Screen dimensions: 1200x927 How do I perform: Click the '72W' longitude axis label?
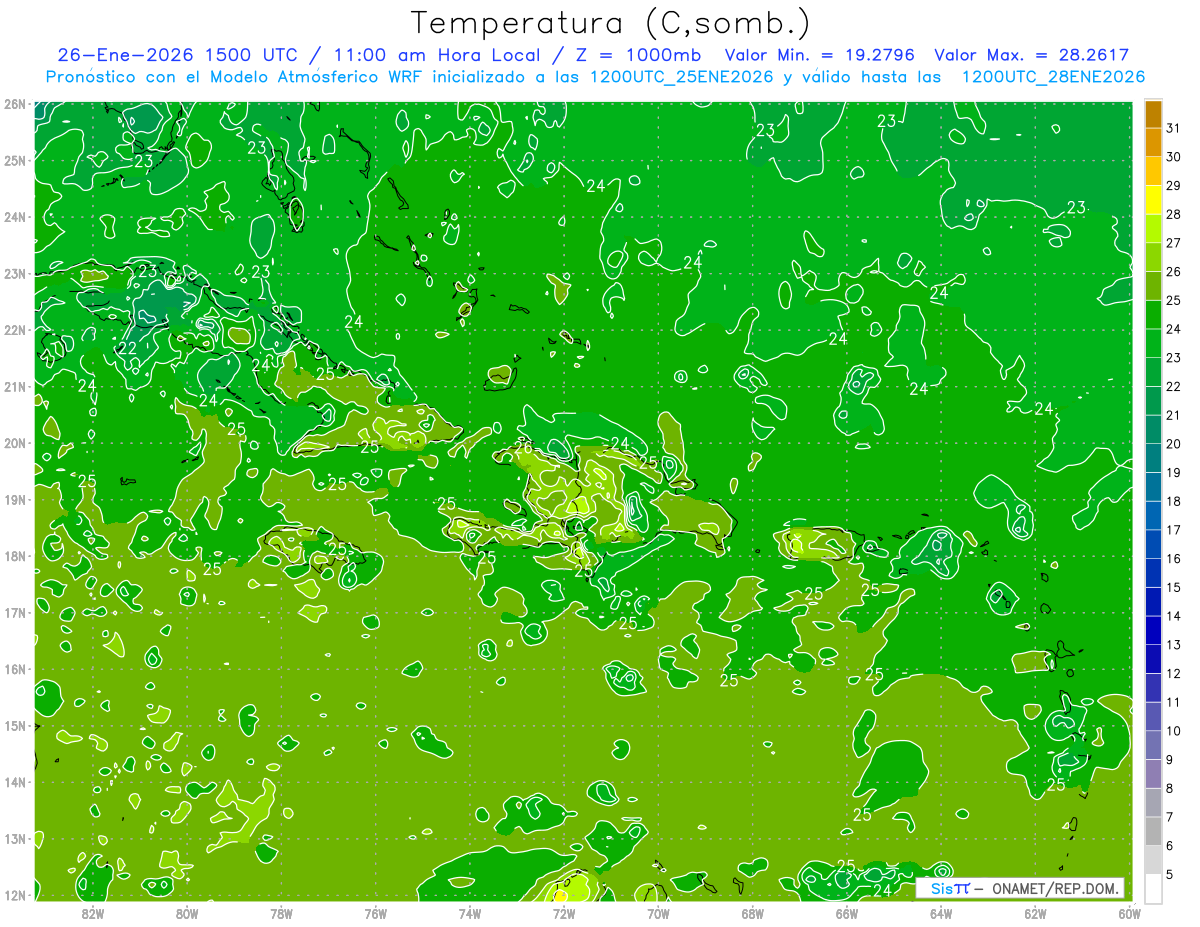click(x=563, y=913)
